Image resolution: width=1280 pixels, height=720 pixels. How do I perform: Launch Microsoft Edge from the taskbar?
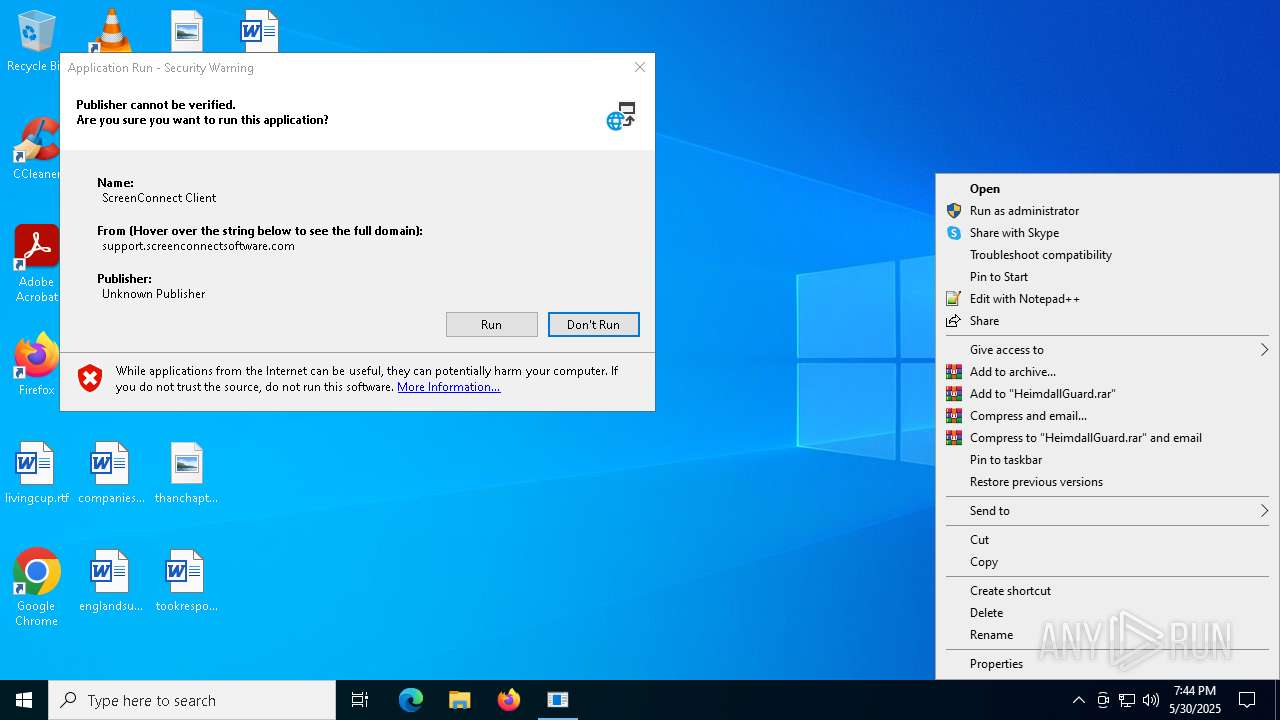(411, 700)
